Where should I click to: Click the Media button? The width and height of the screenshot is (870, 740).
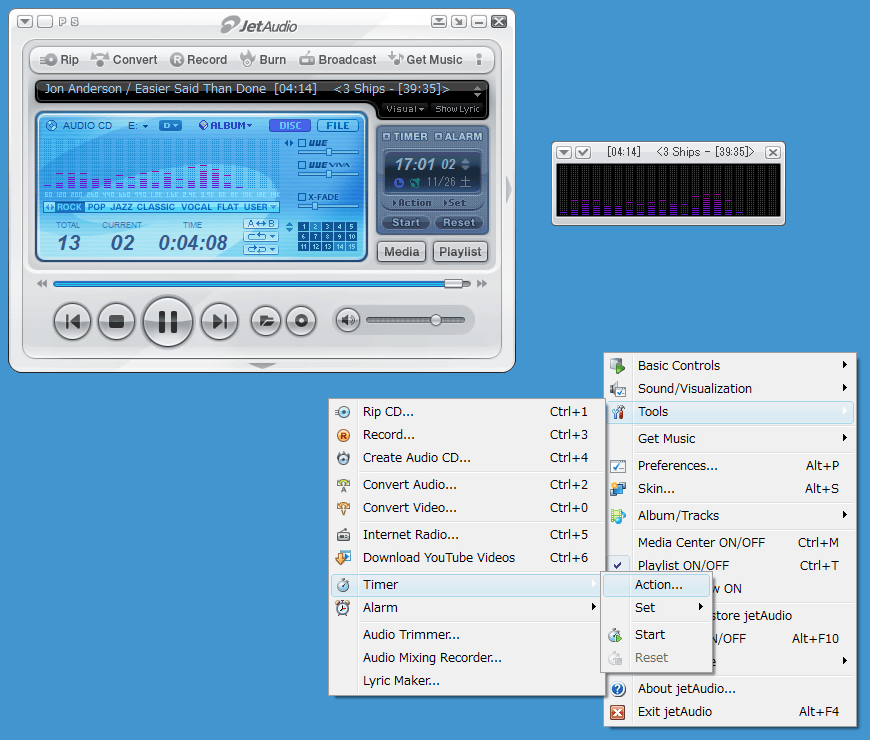402,252
